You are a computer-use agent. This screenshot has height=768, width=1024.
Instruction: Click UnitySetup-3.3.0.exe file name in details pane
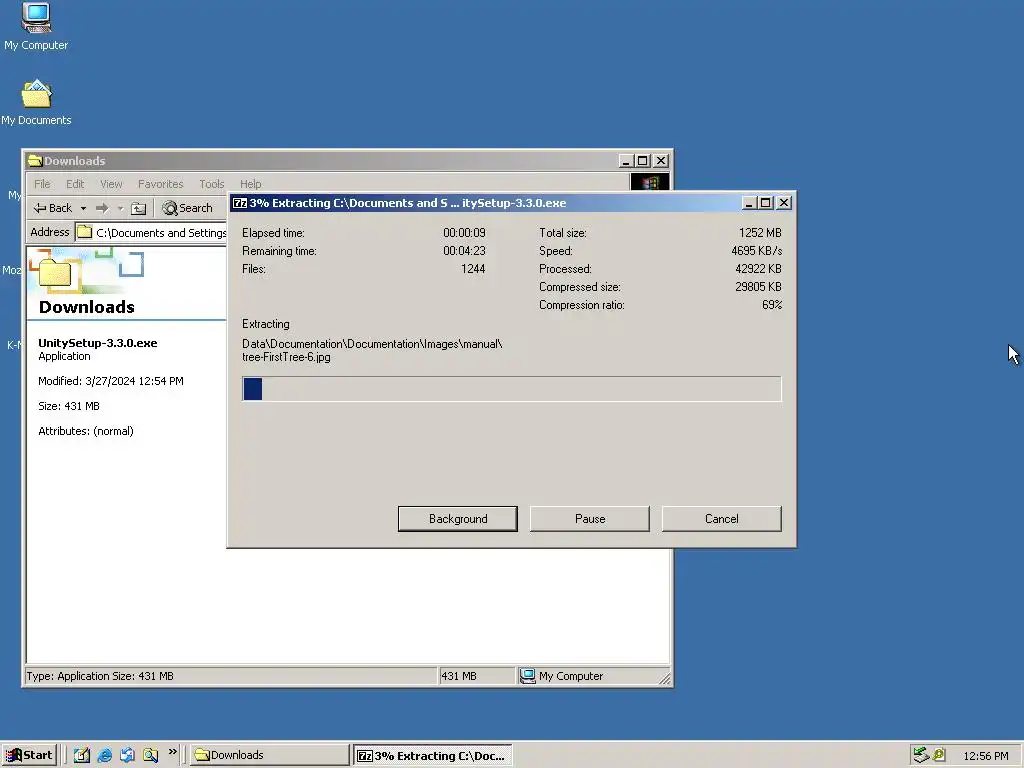click(x=98, y=343)
